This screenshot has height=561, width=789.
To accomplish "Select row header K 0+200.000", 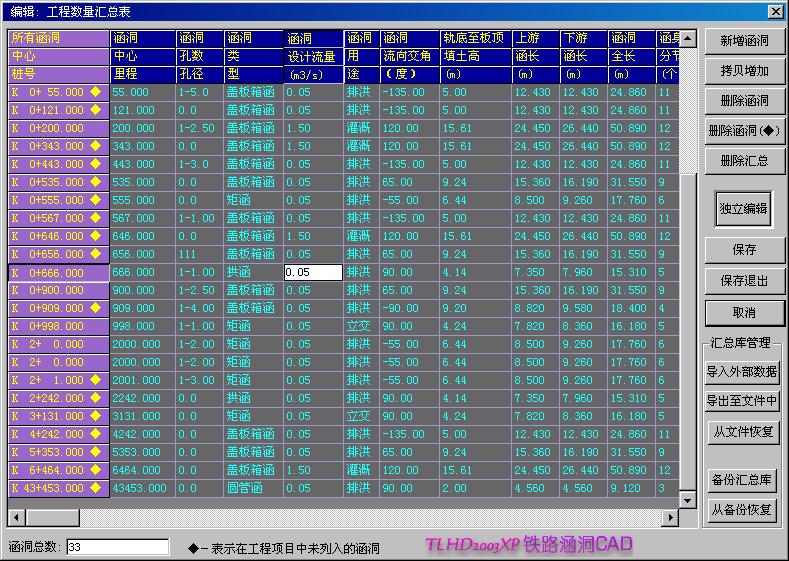I will pos(59,128).
